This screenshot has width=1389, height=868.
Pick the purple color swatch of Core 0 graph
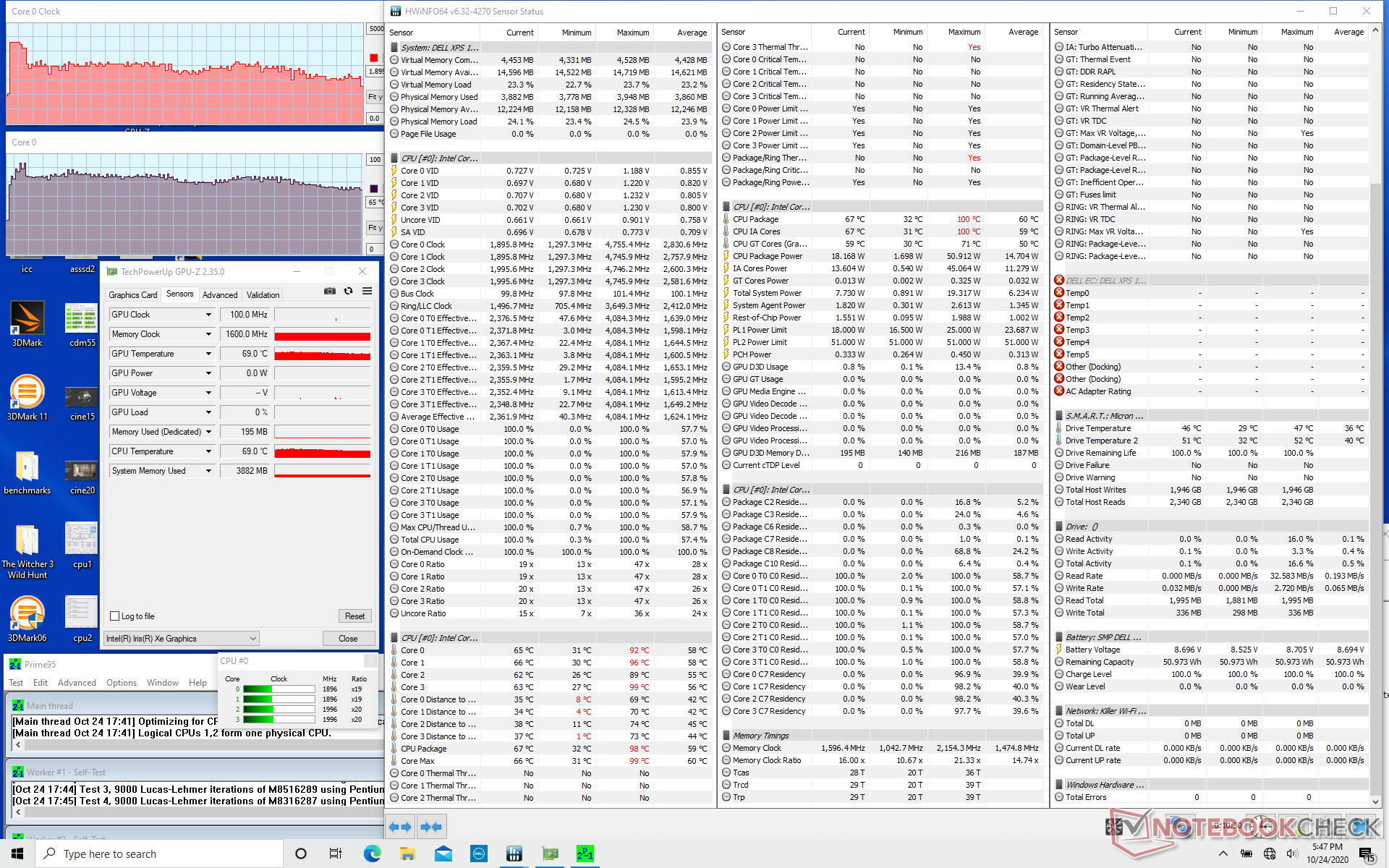[374, 189]
